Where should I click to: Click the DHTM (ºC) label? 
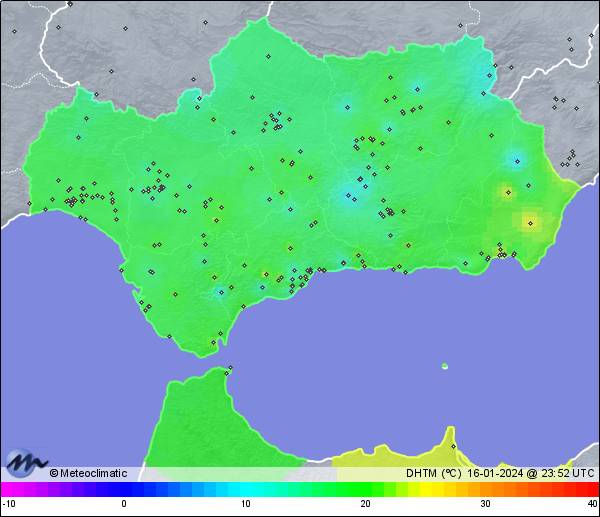click(434, 473)
